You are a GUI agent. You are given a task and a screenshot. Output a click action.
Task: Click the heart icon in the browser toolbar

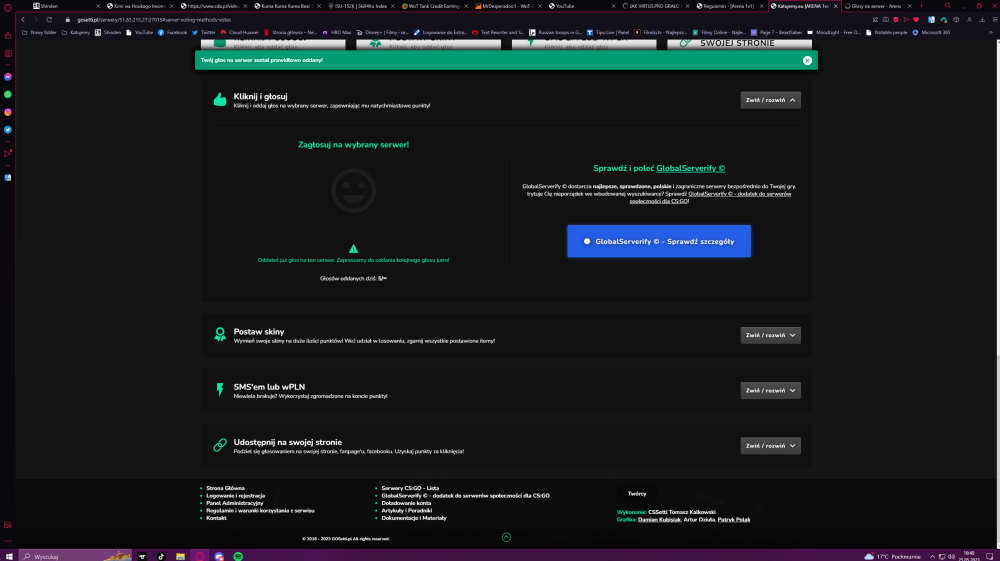coord(916,20)
